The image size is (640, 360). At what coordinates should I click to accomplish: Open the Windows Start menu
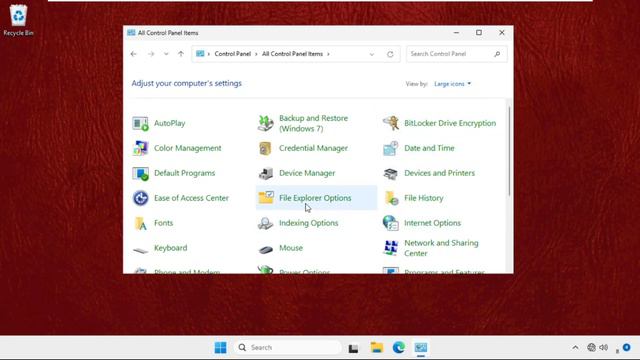coord(220,347)
